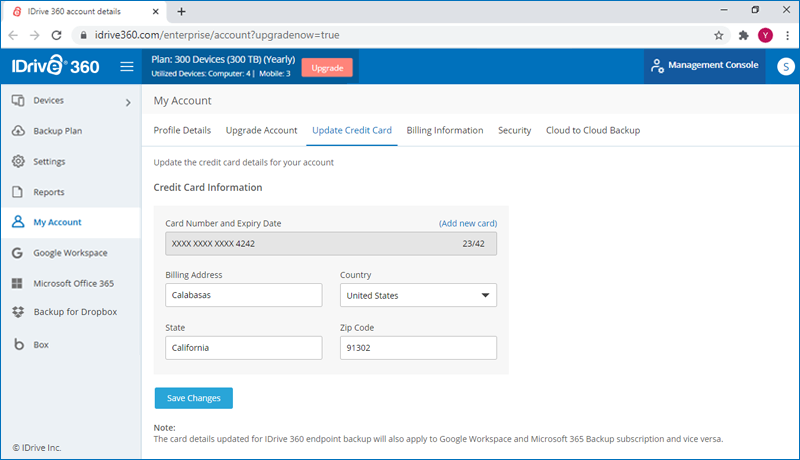Click the Reports document icon
This screenshot has width=800, height=460.
point(18,192)
